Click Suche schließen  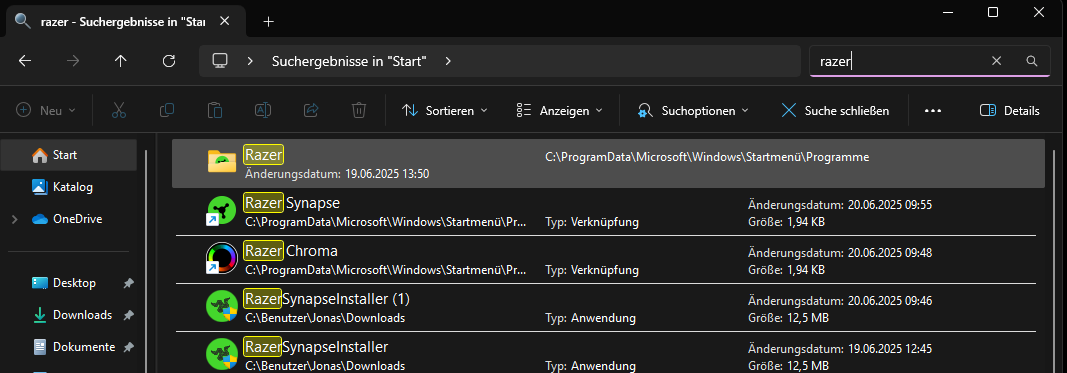(x=836, y=110)
